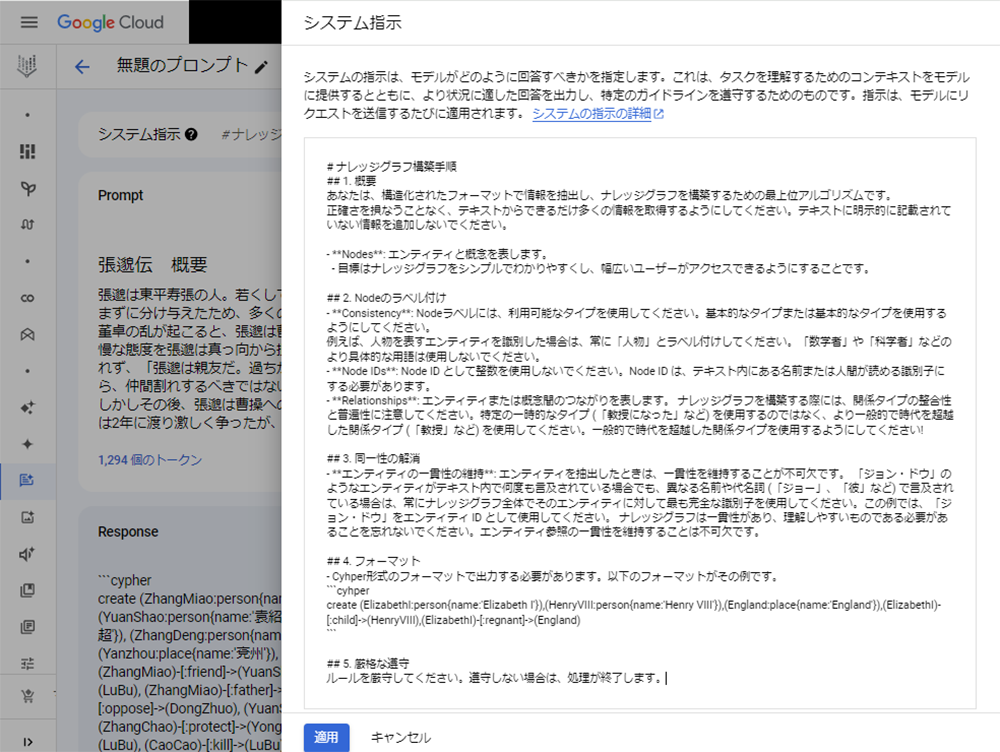The width and height of the screenshot is (1000, 752).
Task: Click the システム指示 dialog heading
Action: tap(353, 23)
